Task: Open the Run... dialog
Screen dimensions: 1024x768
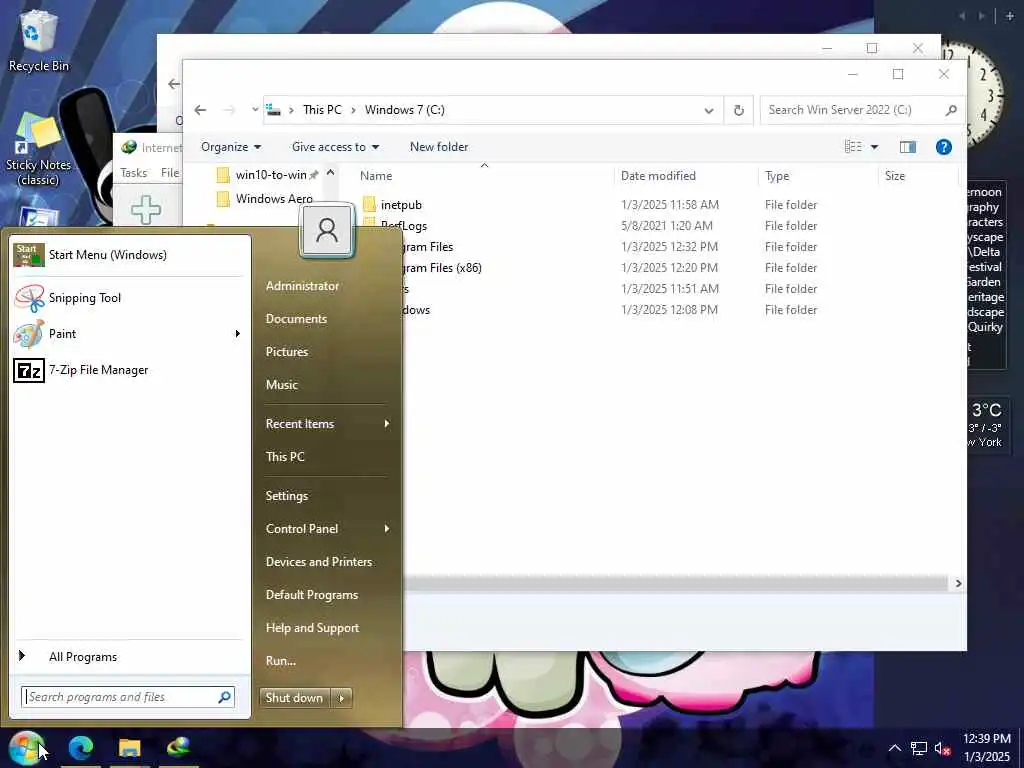Action: click(x=281, y=661)
